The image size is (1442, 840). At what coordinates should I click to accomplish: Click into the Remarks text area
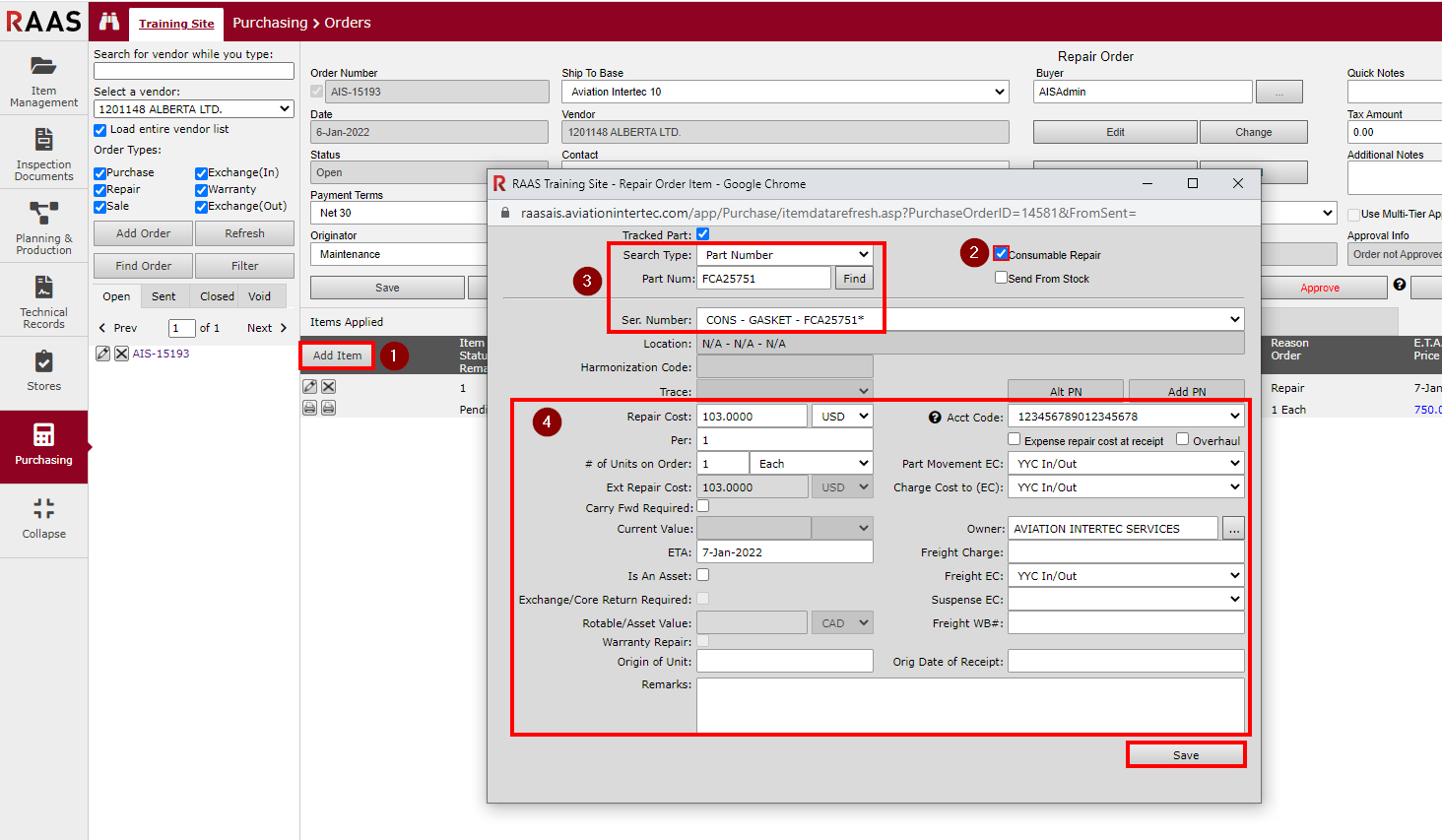[969, 704]
